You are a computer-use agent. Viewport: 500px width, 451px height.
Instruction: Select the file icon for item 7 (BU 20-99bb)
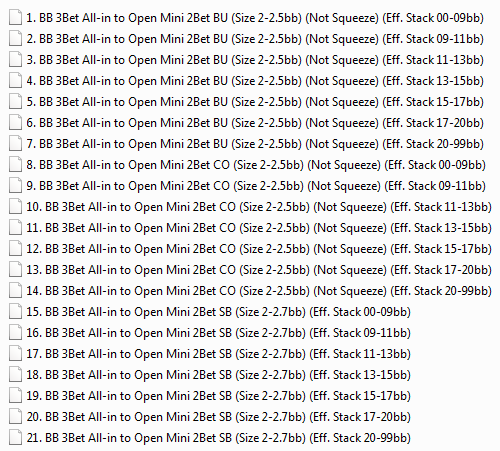point(15,144)
